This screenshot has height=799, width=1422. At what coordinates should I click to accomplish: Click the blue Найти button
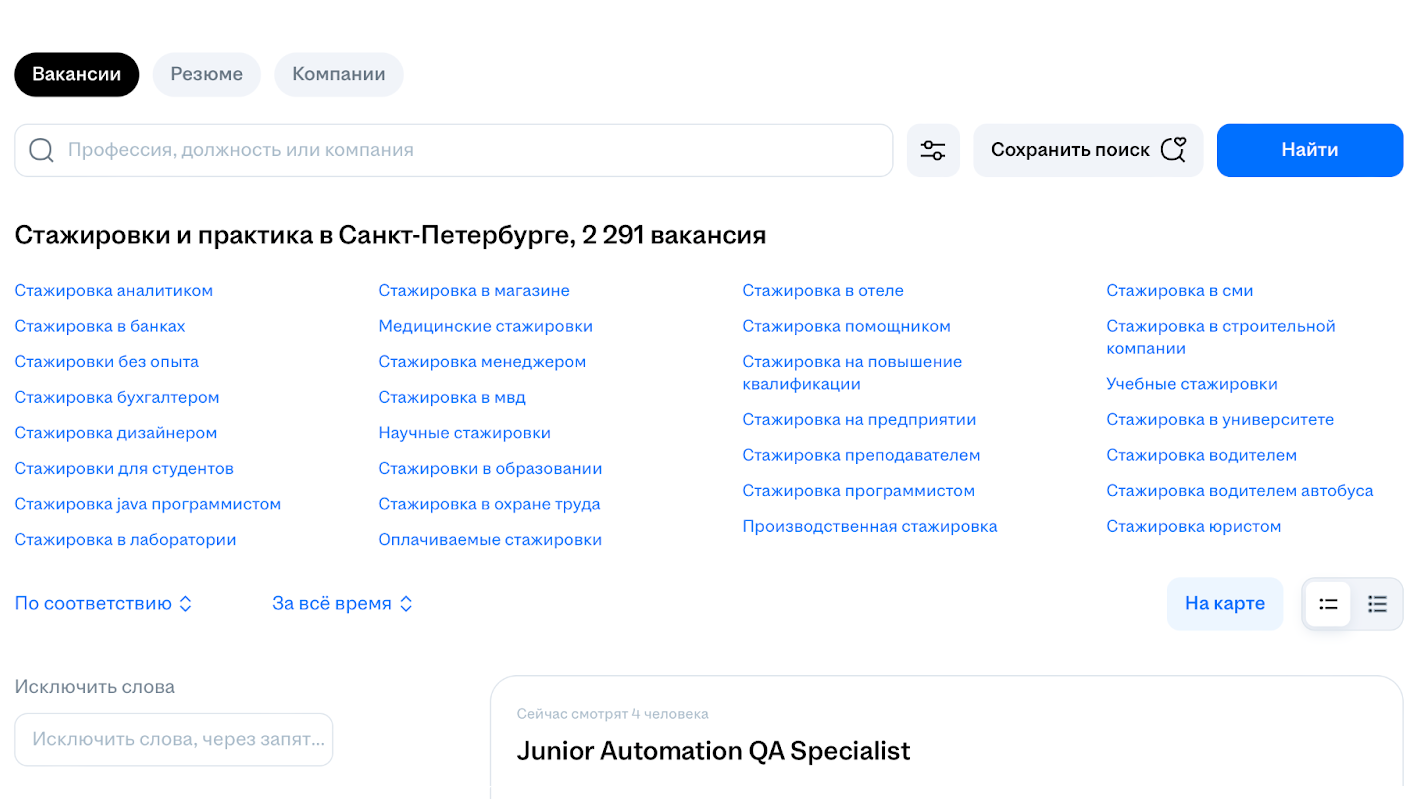1310,150
